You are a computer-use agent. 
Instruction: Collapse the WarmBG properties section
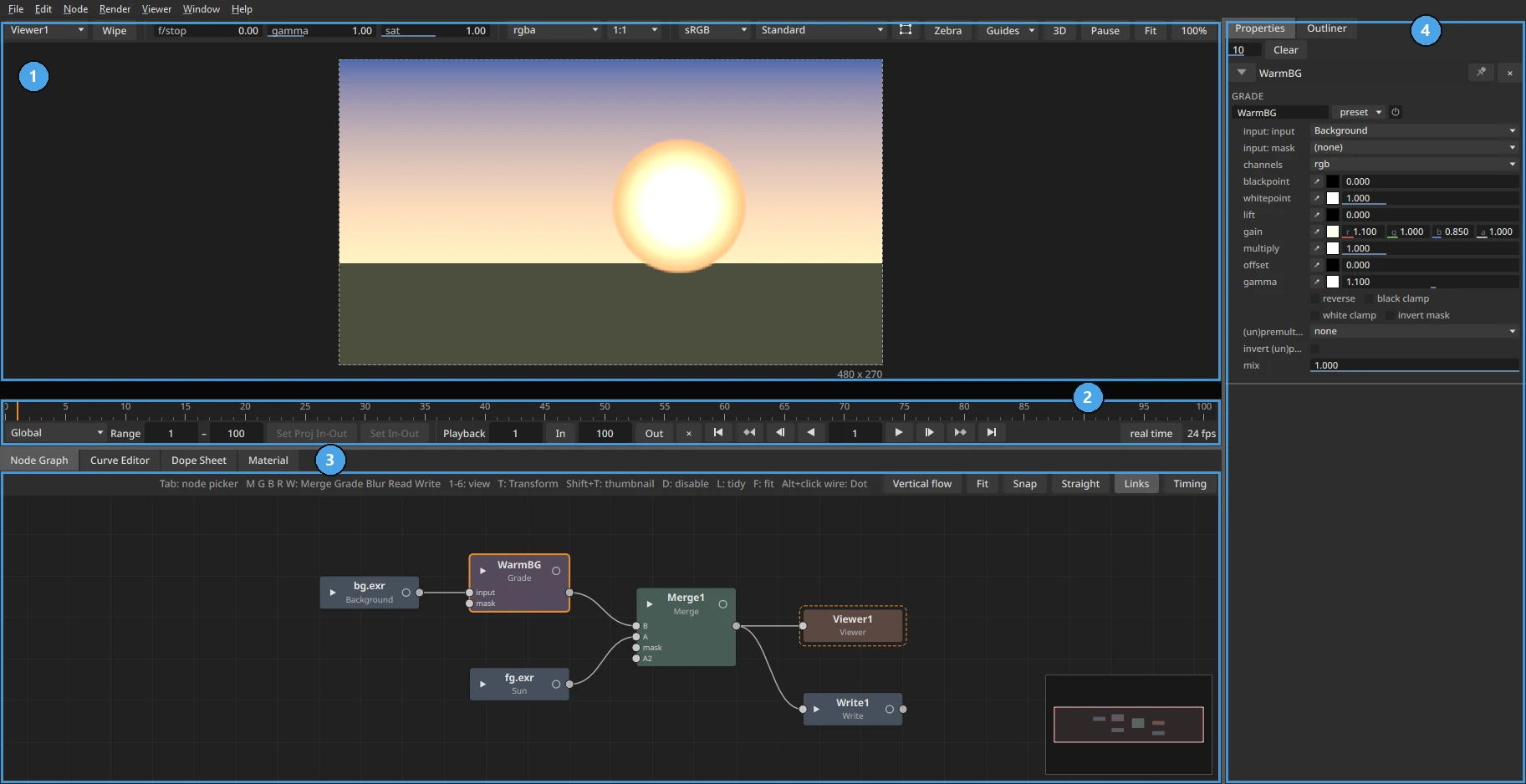click(x=1242, y=73)
